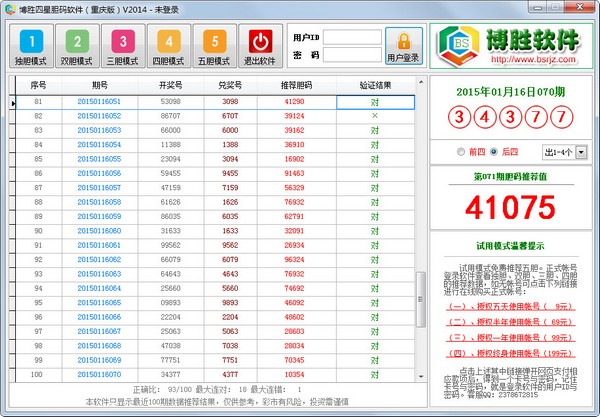The width and height of the screenshot is (600, 417).
Task: Select period 20150116058 cell
Action: click(x=99, y=202)
